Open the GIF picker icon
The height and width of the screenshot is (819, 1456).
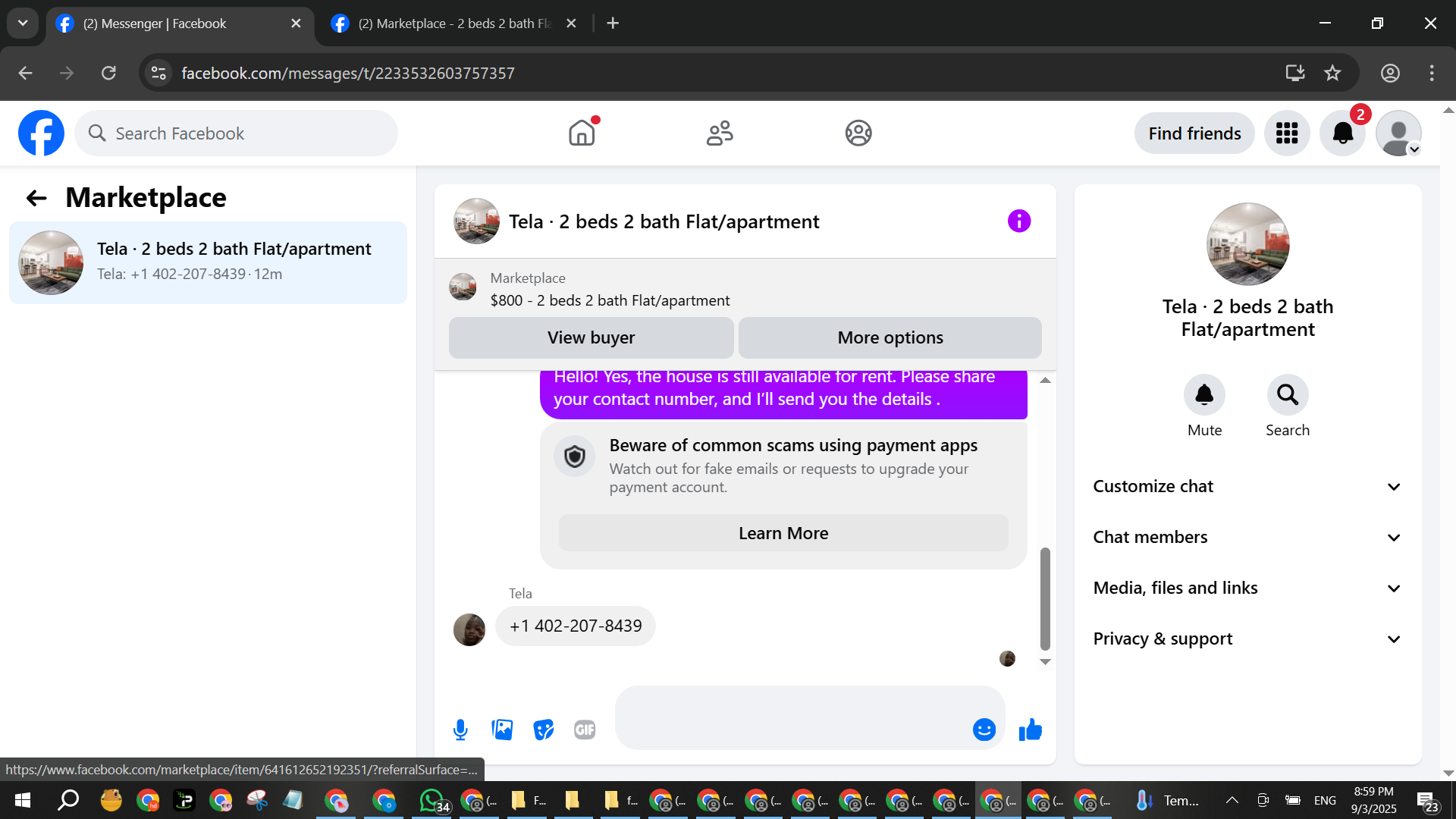[585, 730]
